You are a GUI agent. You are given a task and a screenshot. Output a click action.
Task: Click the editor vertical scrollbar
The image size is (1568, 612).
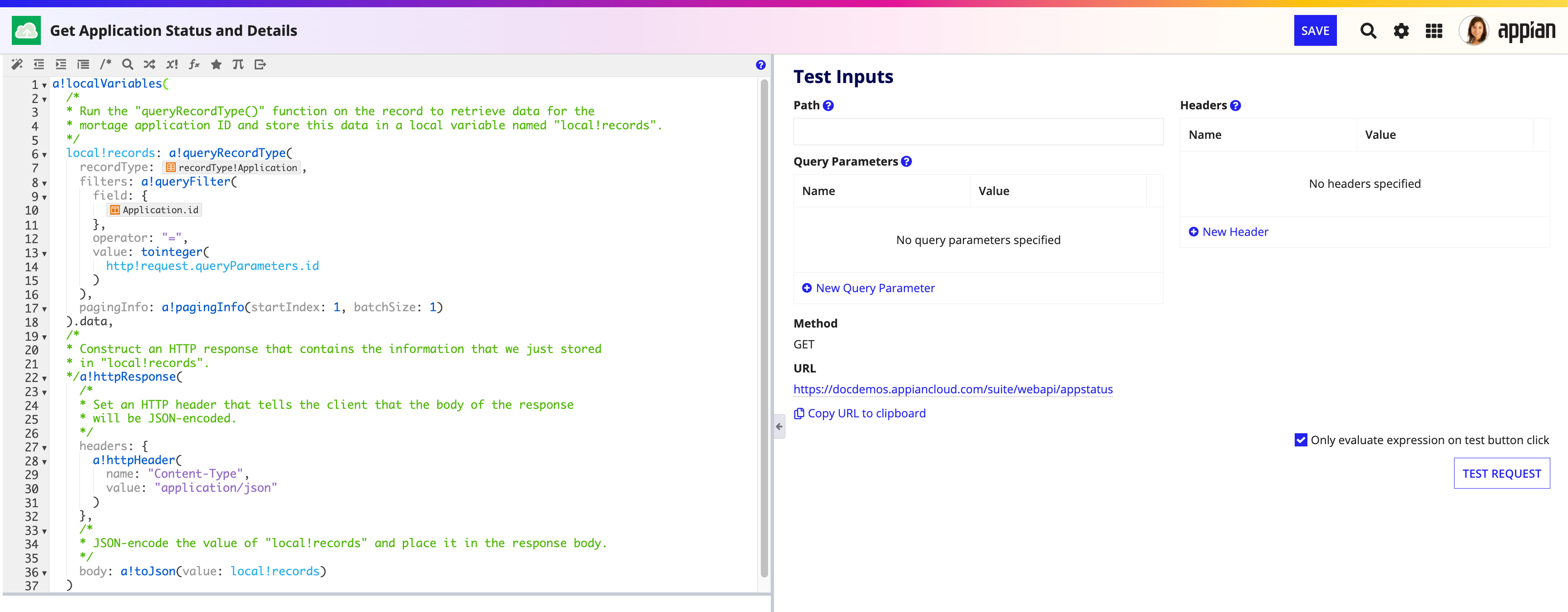coord(764,328)
